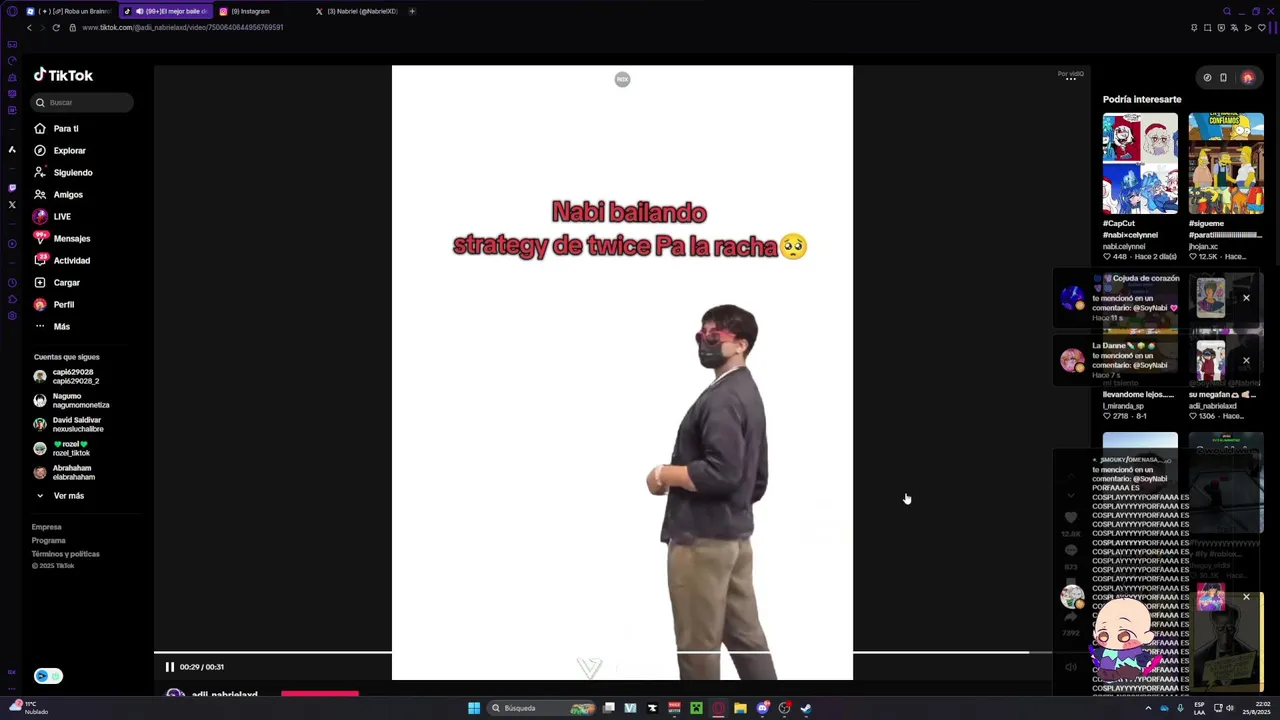Screen dimensions: 1280x720
Task: Click the translate page icon
Action: click(x=1234, y=28)
